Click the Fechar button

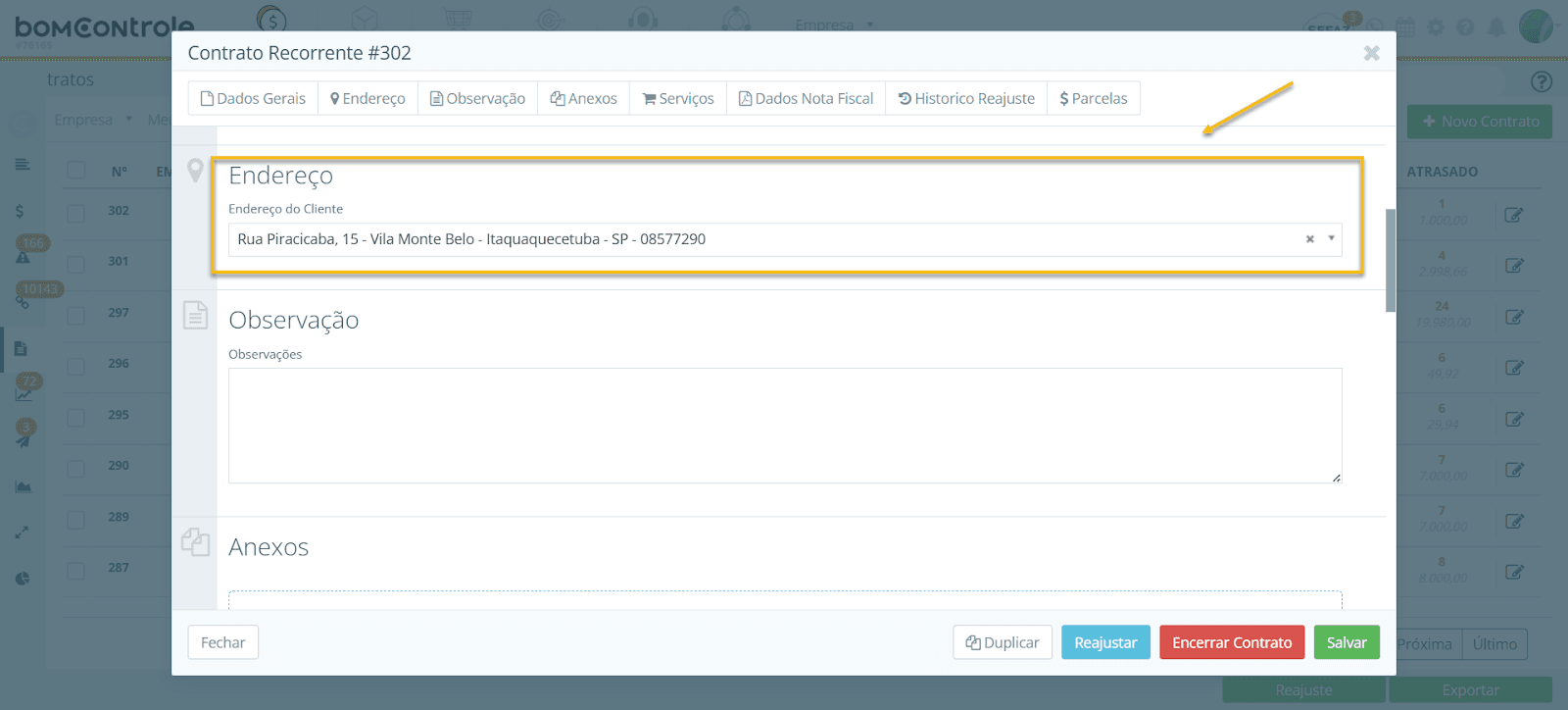pos(223,642)
